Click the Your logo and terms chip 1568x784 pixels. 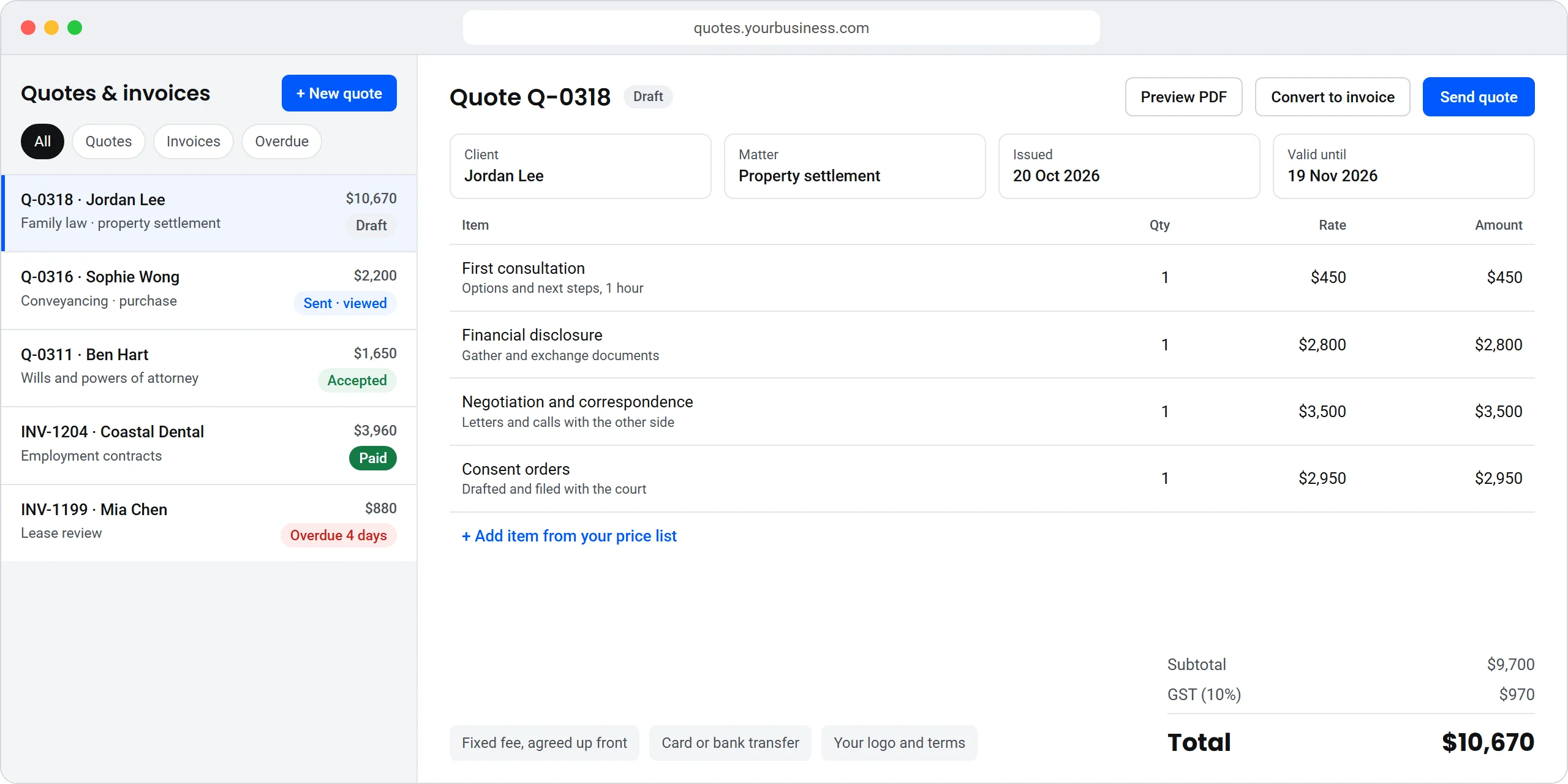point(899,743)
